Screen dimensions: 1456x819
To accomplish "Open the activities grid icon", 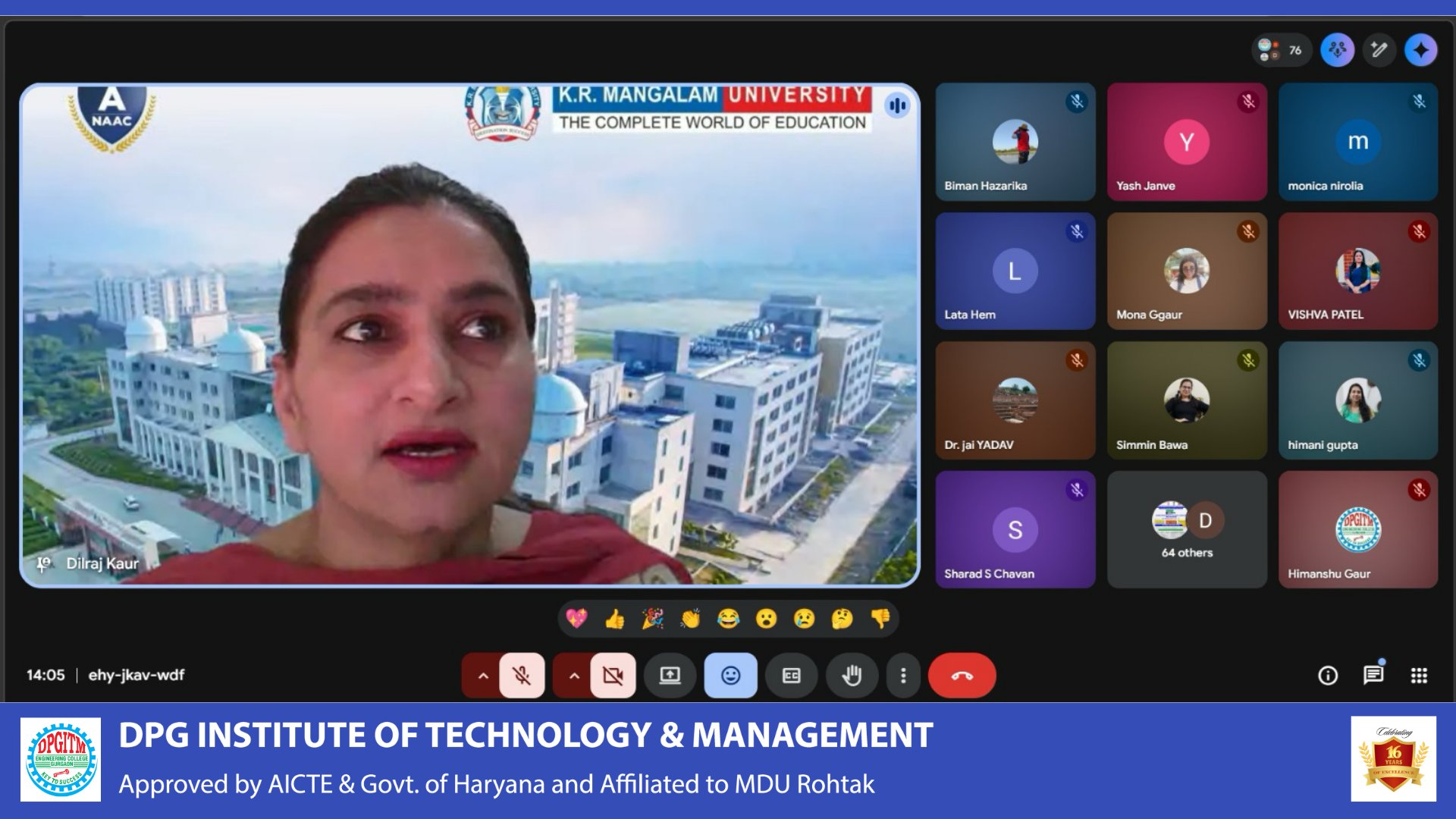I will (x=1419, y=675).
